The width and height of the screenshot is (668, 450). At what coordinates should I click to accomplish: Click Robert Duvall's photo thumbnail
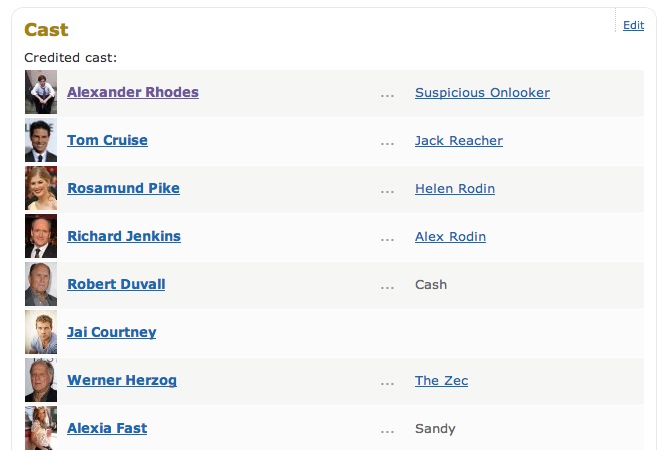(41, 285)
